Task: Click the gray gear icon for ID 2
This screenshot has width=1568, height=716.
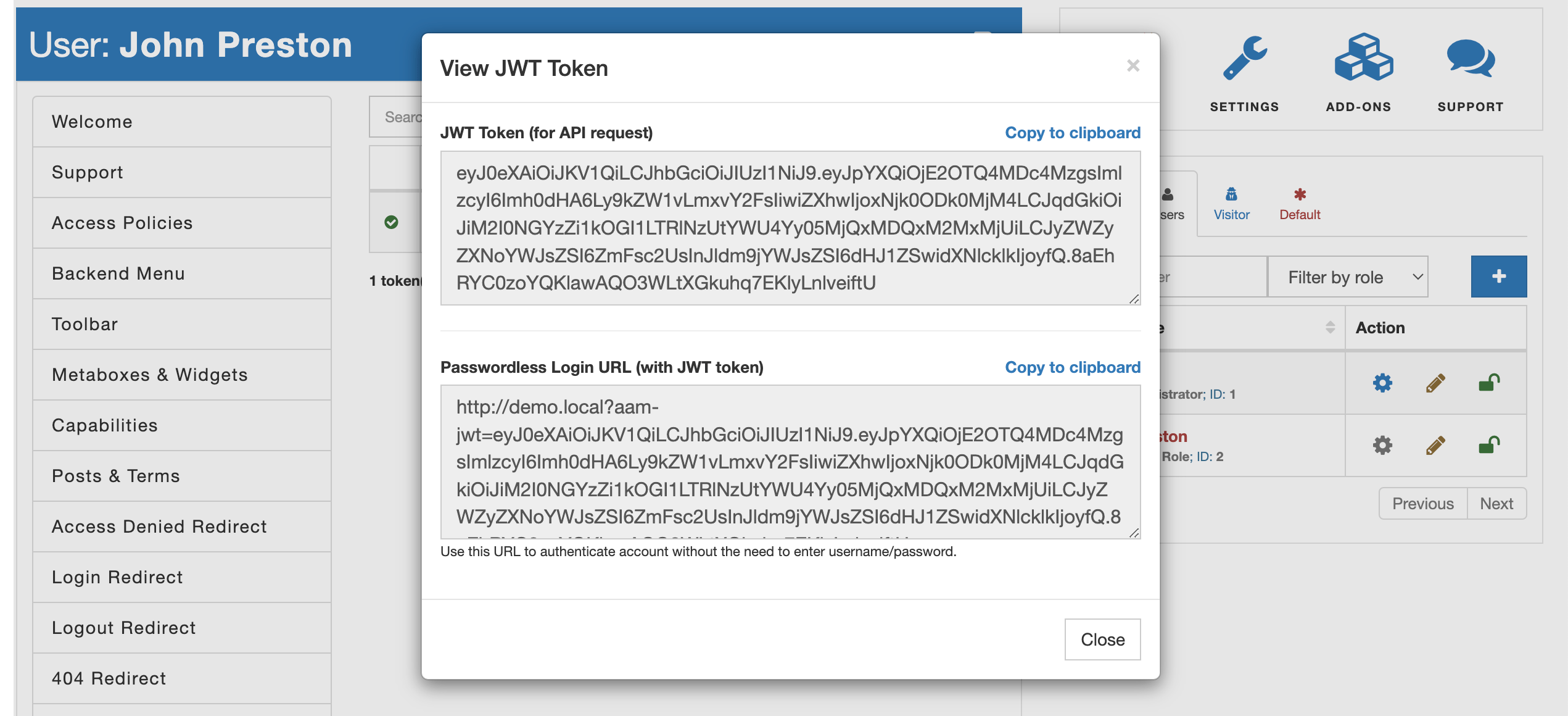Action: (1382, 444)
